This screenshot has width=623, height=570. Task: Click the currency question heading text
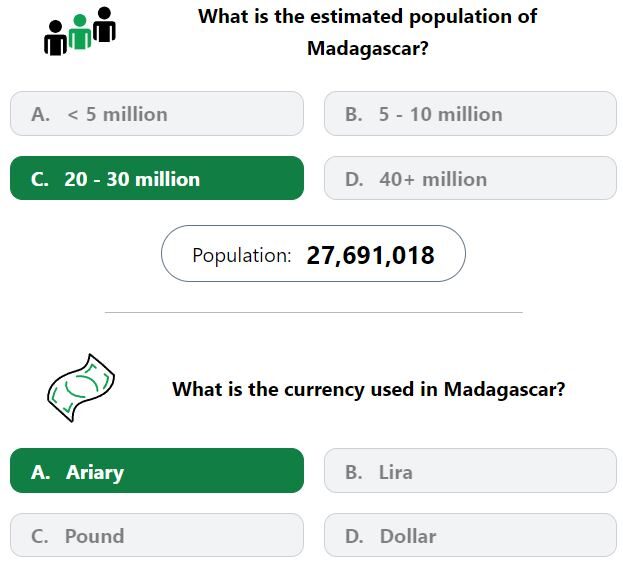pyautogui.click(x=368, y=389)
